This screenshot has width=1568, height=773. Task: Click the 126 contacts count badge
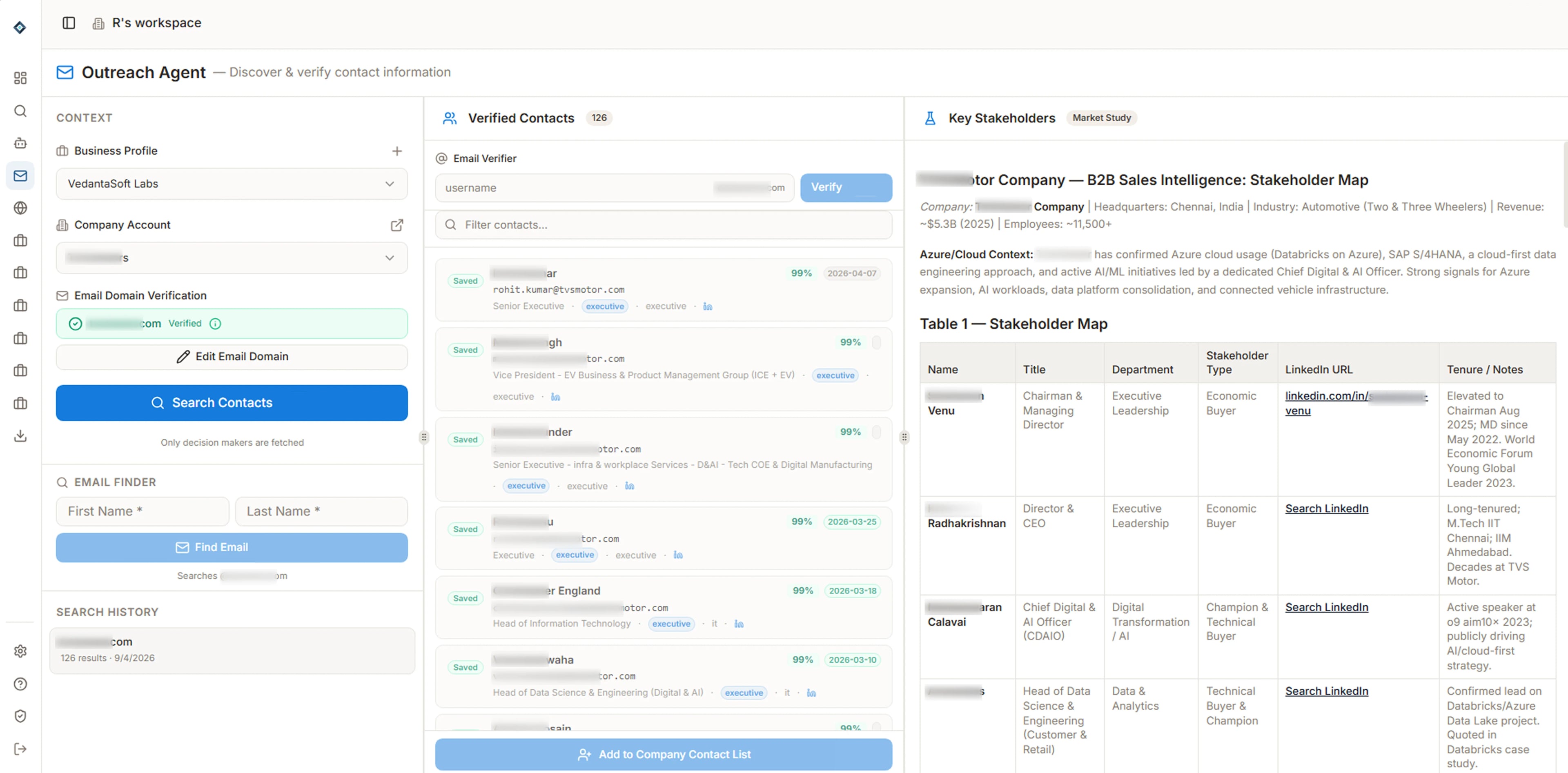click(599, 118)
